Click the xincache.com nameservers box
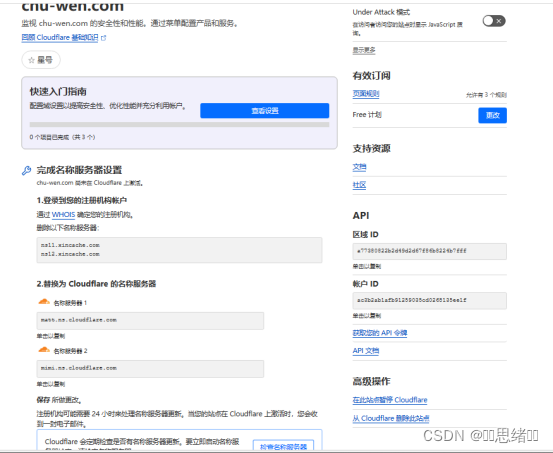This screenshot has height=453, width=553. click(x=179, y=250)
